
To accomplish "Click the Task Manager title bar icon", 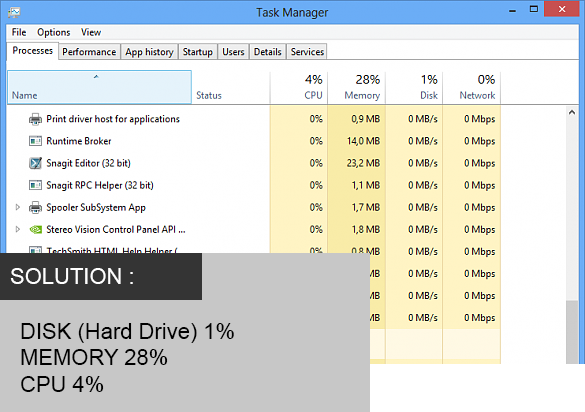I will [x=14, y=12].
